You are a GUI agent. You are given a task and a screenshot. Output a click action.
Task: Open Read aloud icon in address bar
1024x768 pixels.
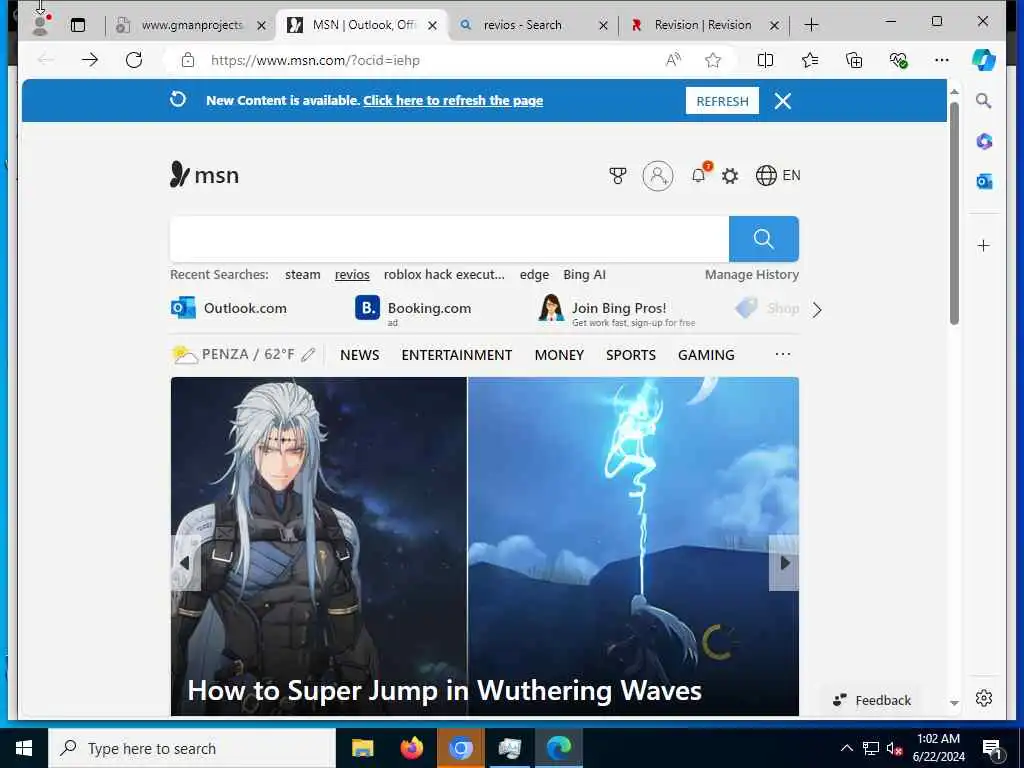(673, 60)
